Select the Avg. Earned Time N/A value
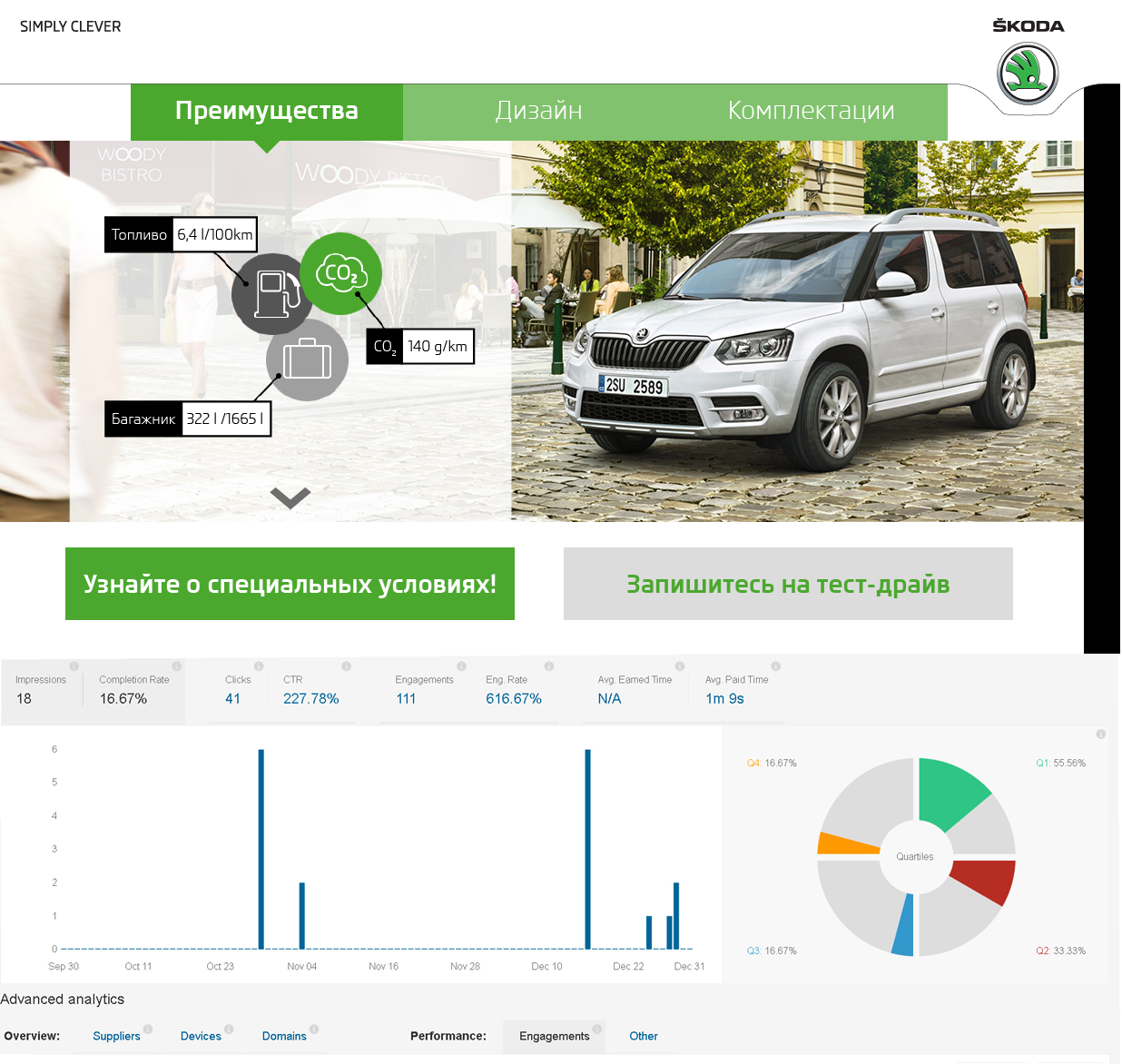The width and height of the screenshot is (1122, 1064). [x=609, y=699]
